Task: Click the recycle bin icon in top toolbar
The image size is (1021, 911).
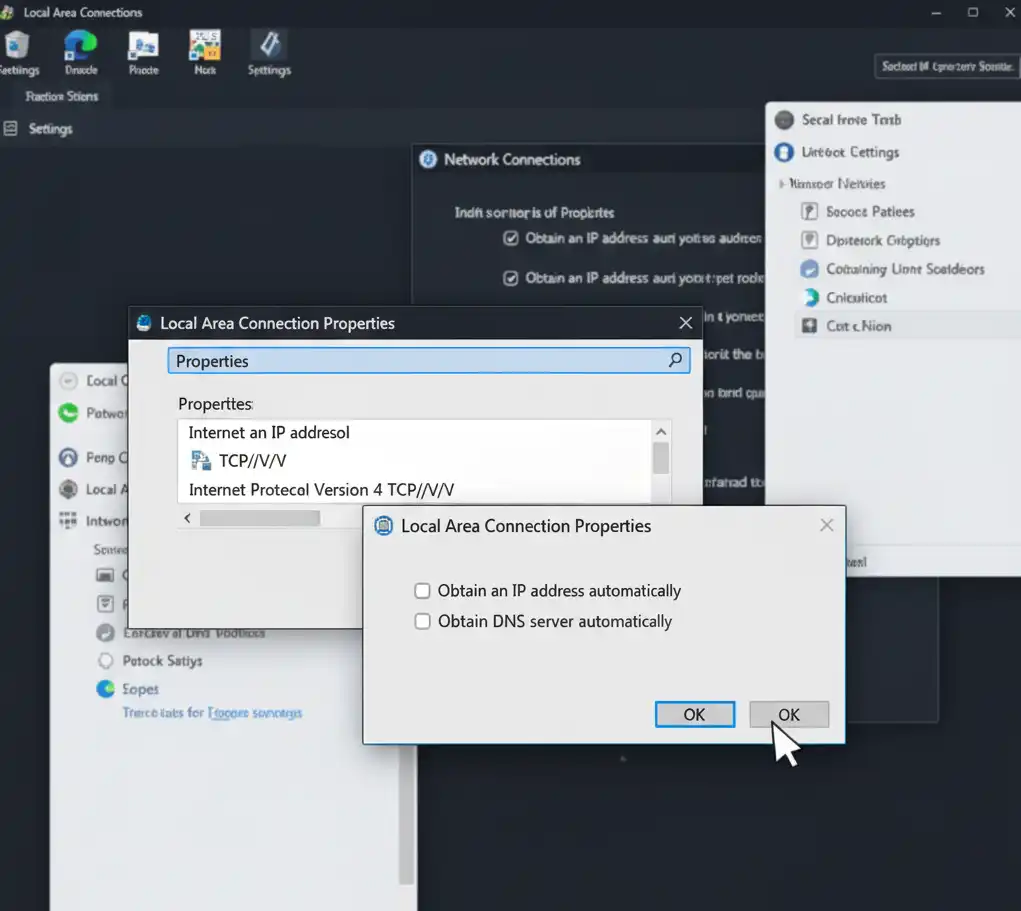Action: [17, 45]
